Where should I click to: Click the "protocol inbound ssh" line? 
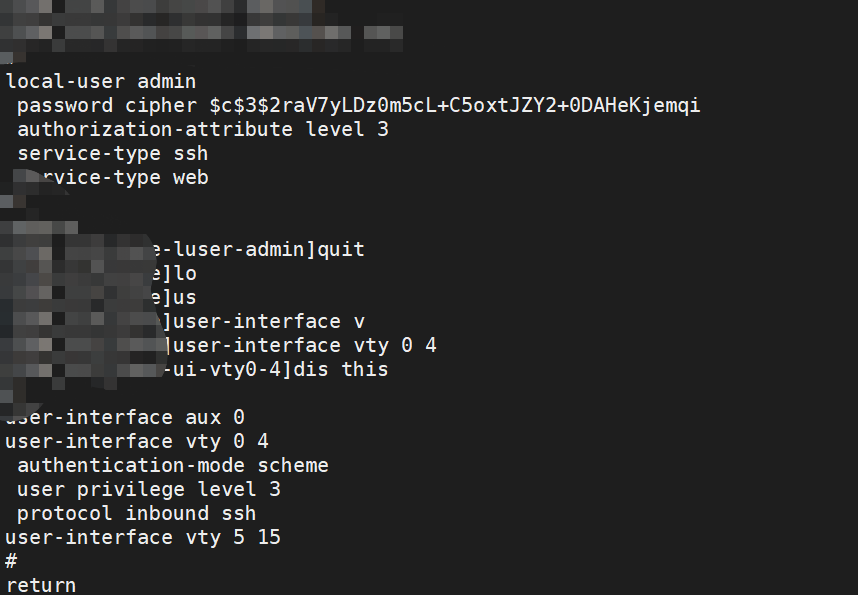(x=137, y=513)
